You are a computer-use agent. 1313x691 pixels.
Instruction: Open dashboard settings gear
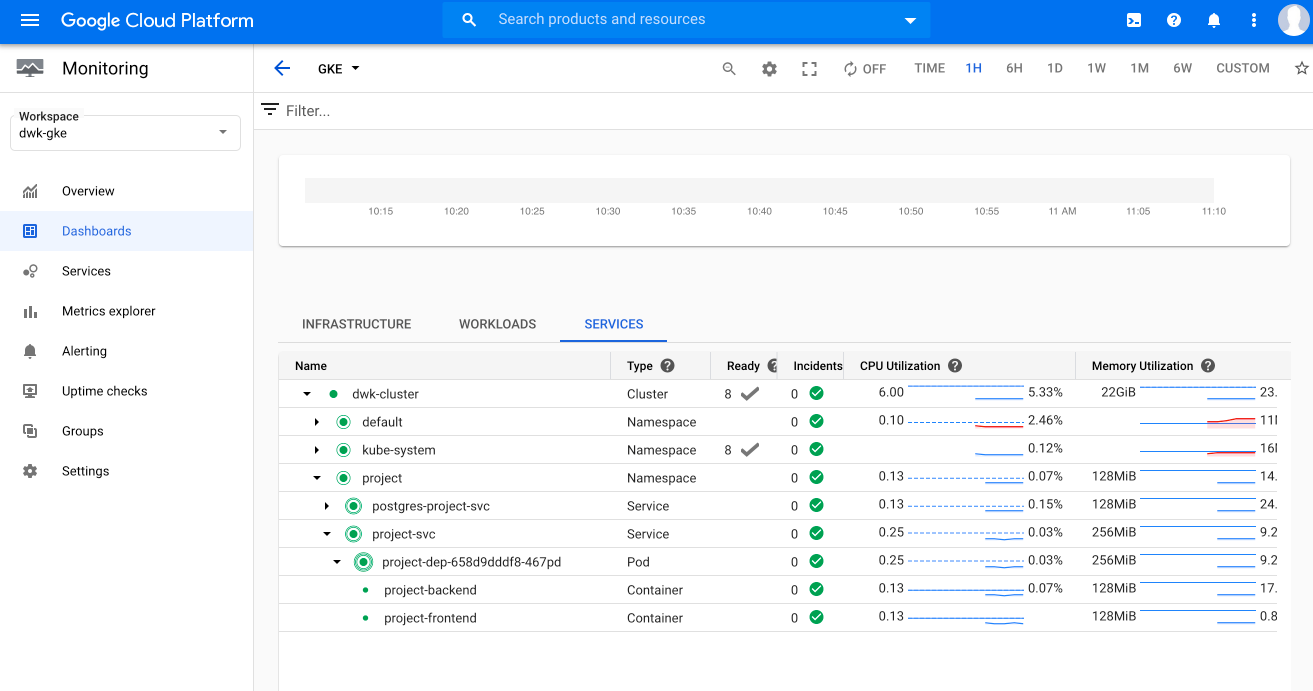point(769,69)
